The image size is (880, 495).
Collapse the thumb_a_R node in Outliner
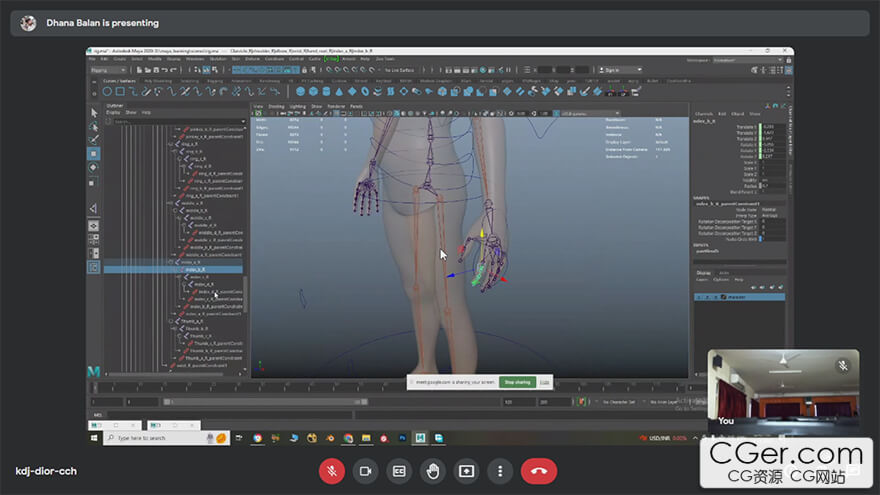click(x=171, y=321)
